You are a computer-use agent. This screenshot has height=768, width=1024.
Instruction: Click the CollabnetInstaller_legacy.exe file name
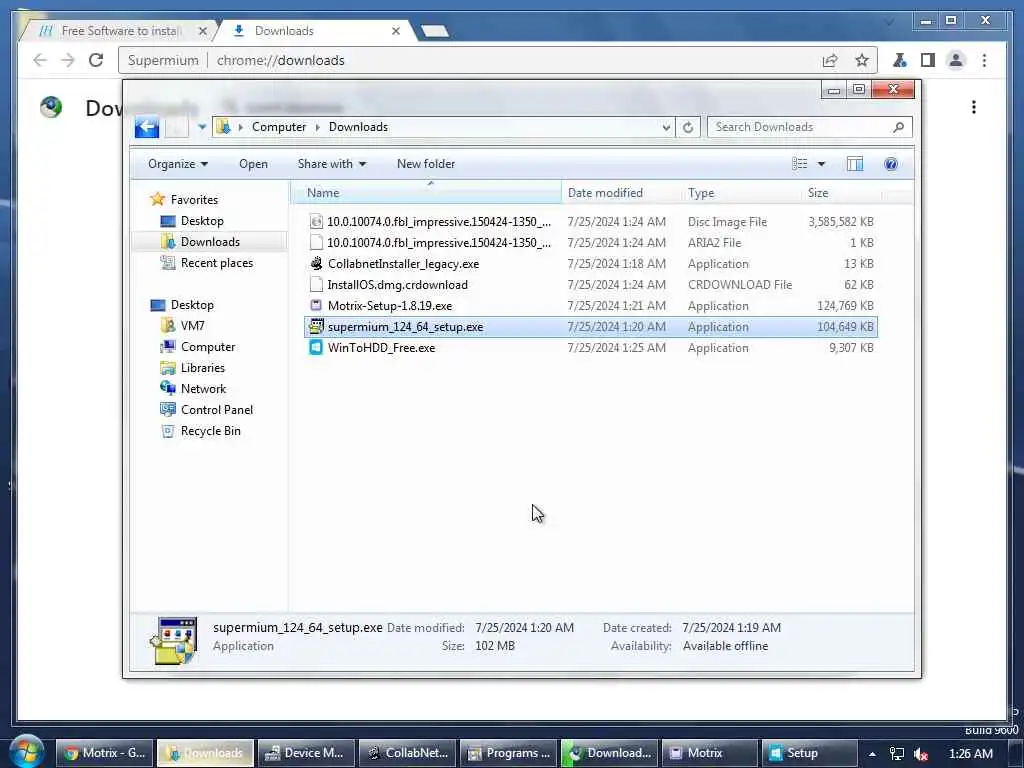[403, 264]
